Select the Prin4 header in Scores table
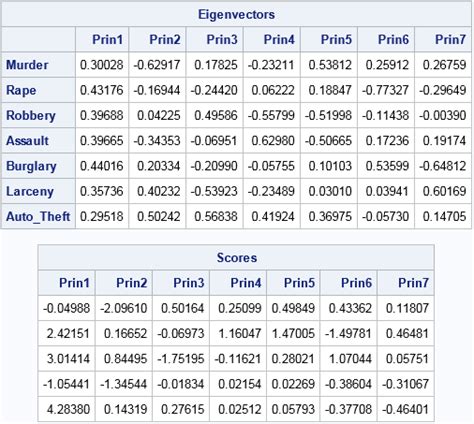Screen dimensions: 474x424 (246, 283)
